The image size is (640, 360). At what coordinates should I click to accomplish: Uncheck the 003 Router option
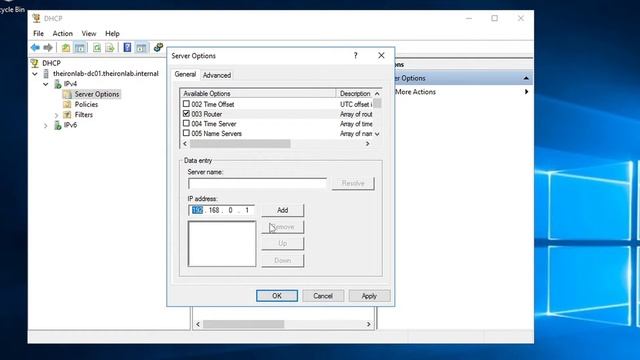pyautogui.click(x=186, y=113)
